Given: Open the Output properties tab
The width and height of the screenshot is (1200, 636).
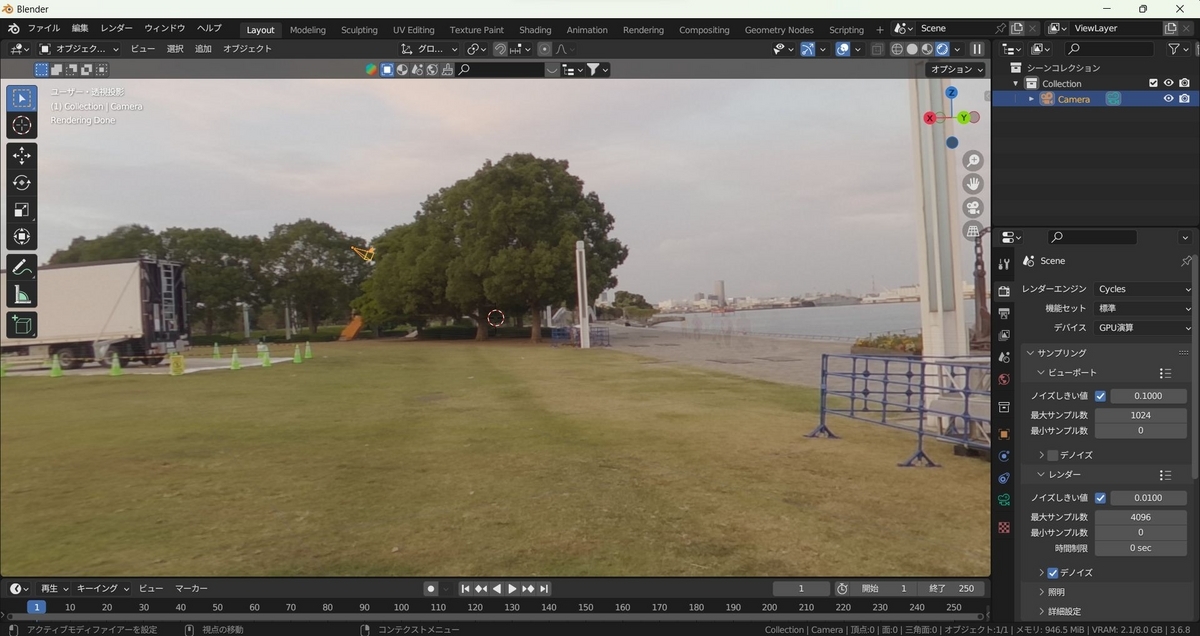Looking at the screenshot, I should [x=1004, y=313].
